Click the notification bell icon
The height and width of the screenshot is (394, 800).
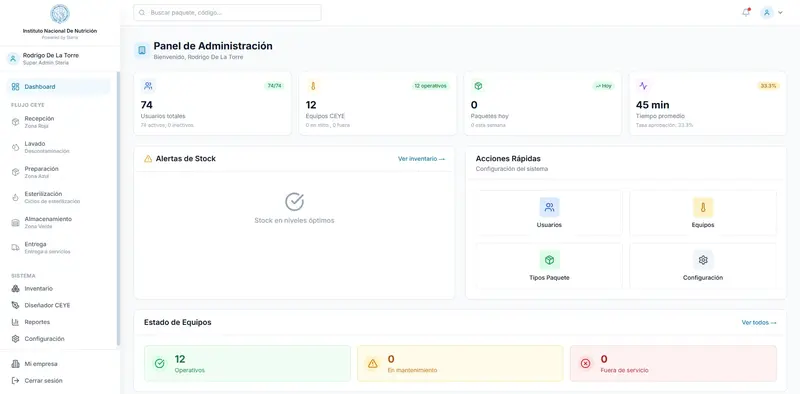point(746,13)
